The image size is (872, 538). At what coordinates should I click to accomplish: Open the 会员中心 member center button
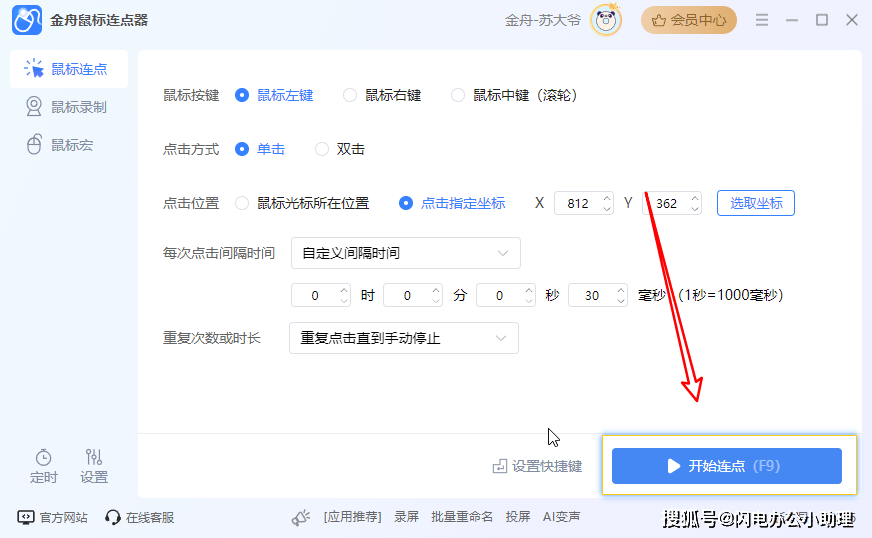pyautogui.click(x=688, y=20)
